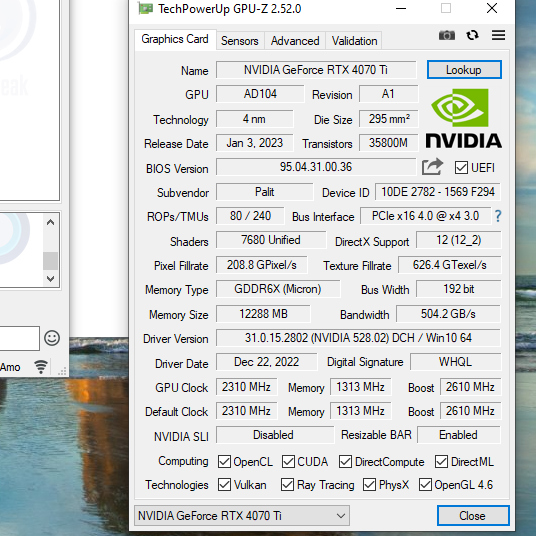This screenshot has height=536, width=536.
Task: Click the Pixel Fillrate 208.8 GPixel/s
Action: pos(262,265)
